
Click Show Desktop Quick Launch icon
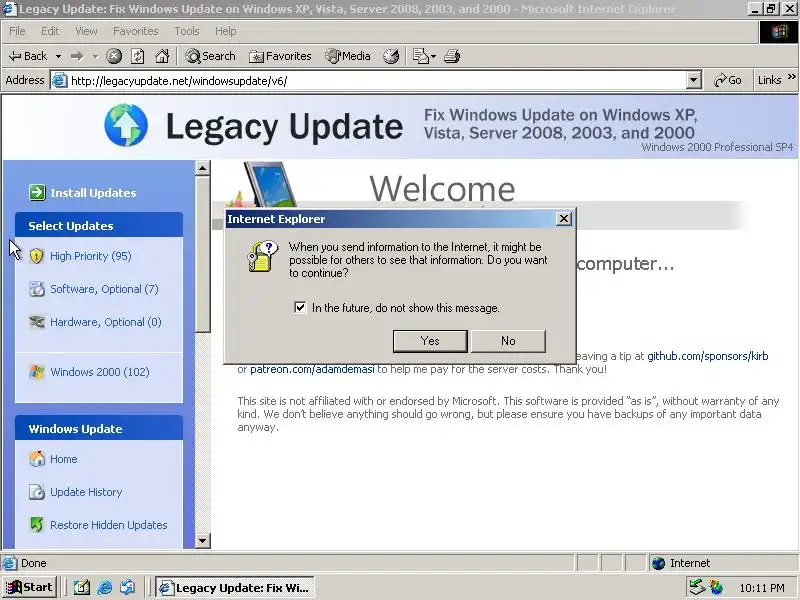tap(82, 588)
